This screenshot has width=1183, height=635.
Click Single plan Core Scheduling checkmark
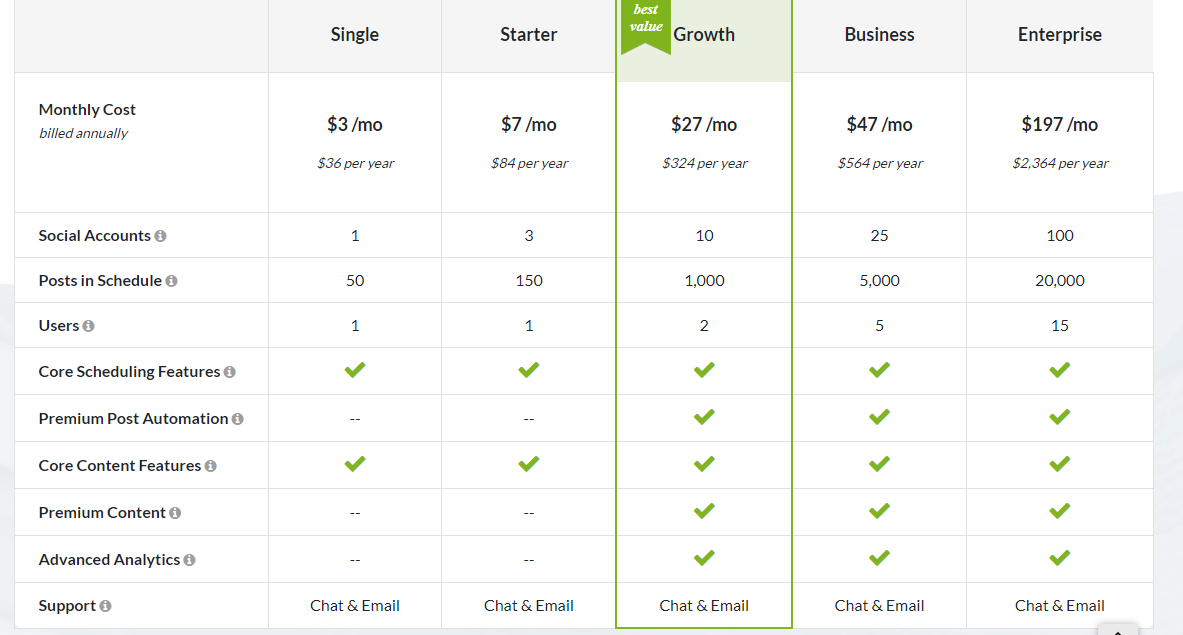pyautogui.click(x=355, y=370)
